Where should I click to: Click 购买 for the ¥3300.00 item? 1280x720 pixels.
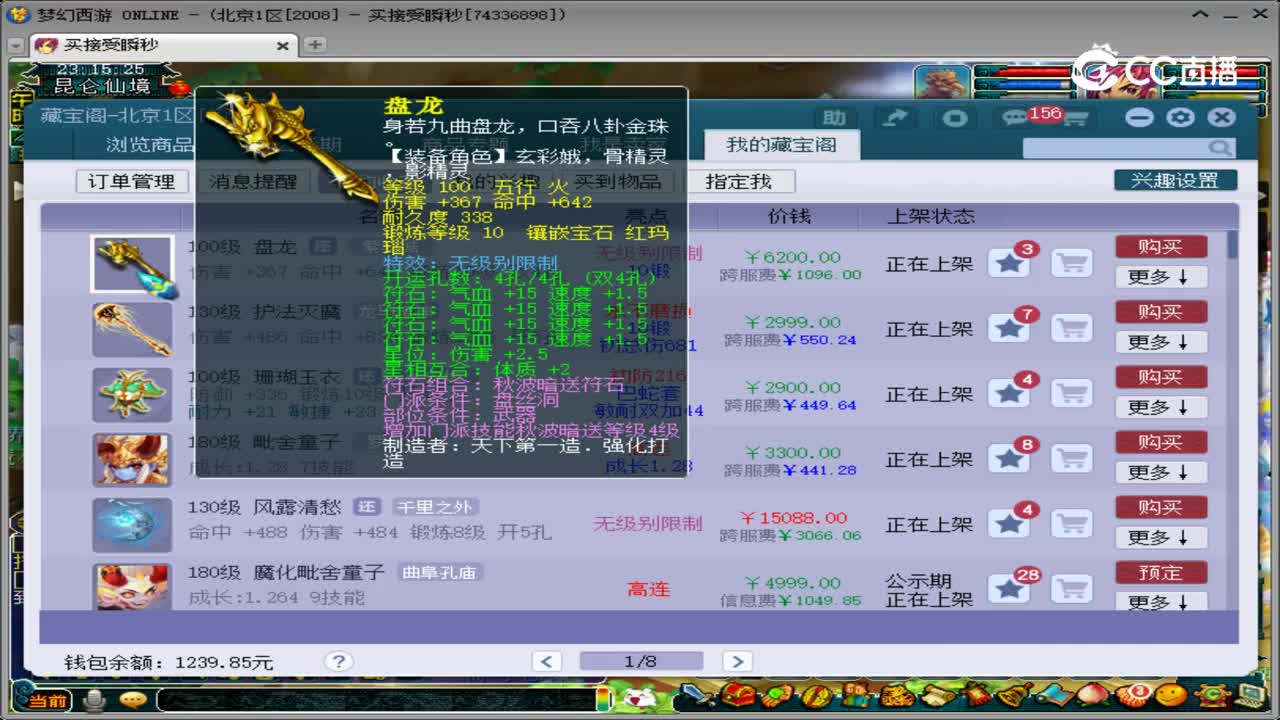click(x=1161, y=442)
